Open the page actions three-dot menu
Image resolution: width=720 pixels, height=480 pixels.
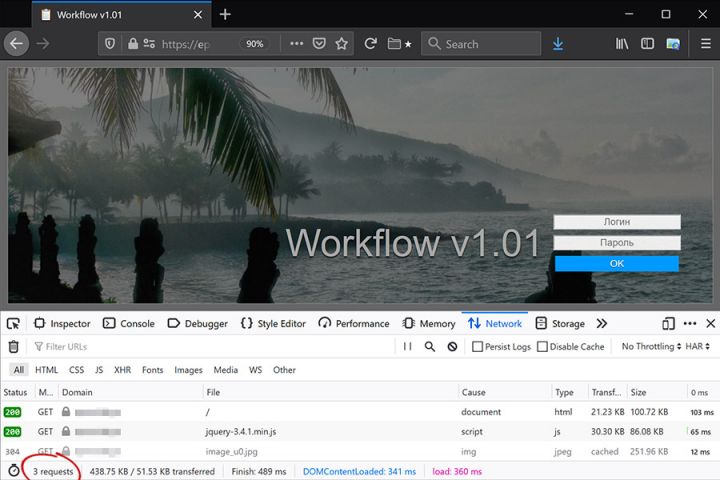click(x=297, y=44)
